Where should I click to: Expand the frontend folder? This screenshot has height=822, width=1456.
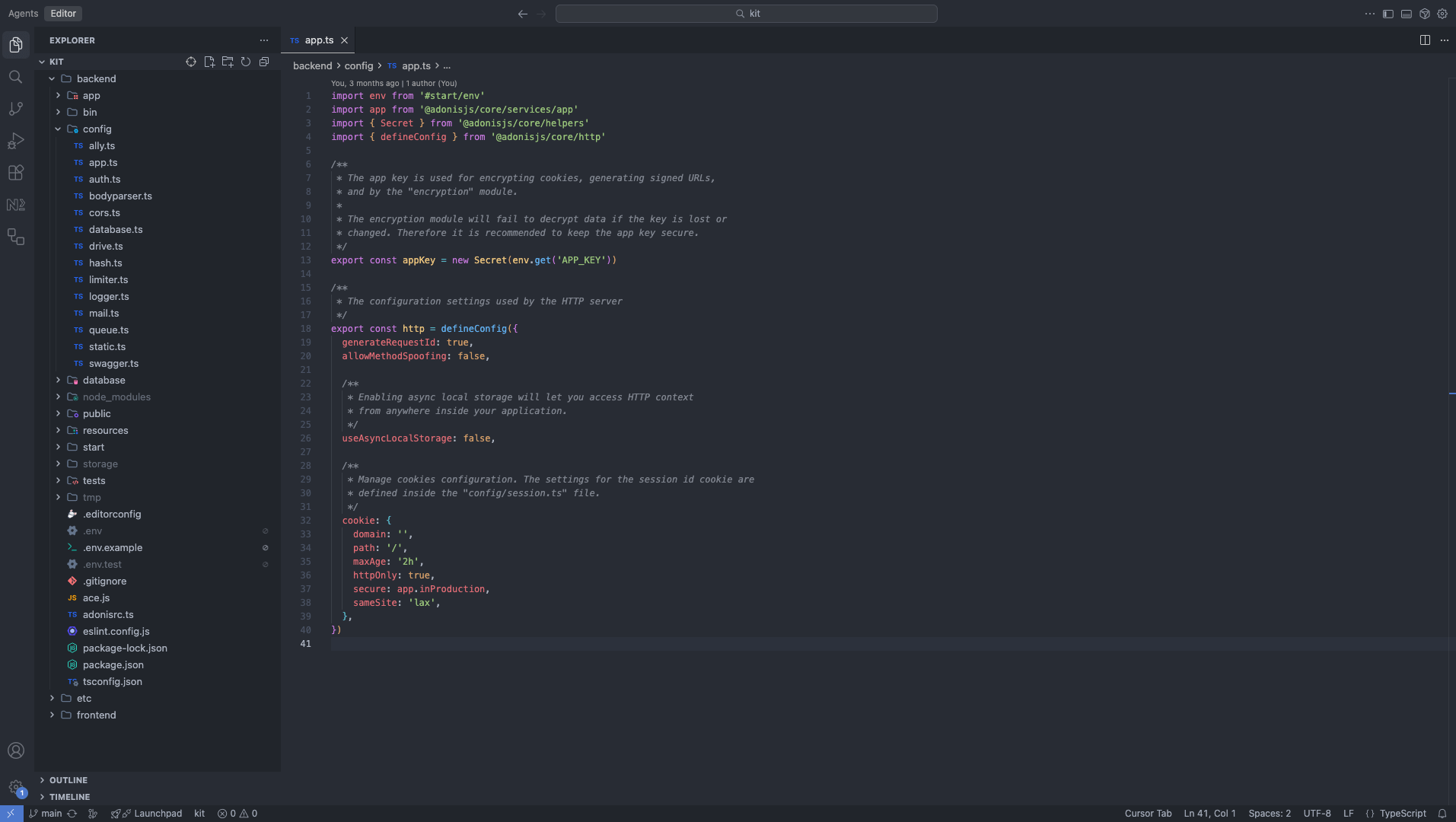[x=96, y=715]
